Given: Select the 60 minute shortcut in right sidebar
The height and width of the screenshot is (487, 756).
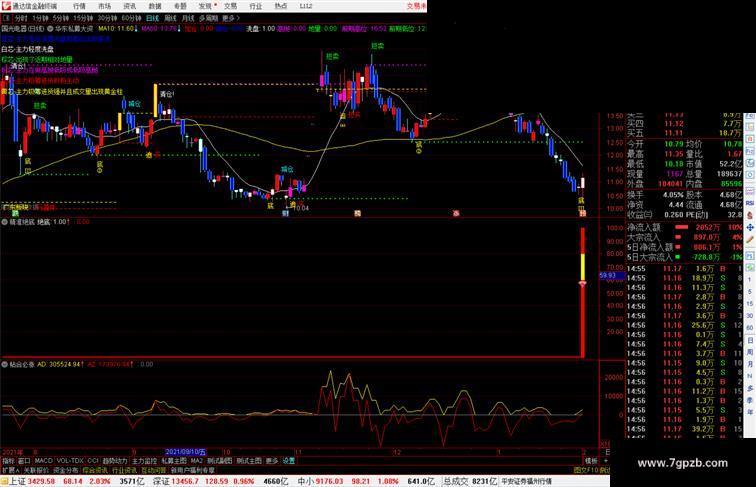Looking at the screenshot, I should coord(750,328).
